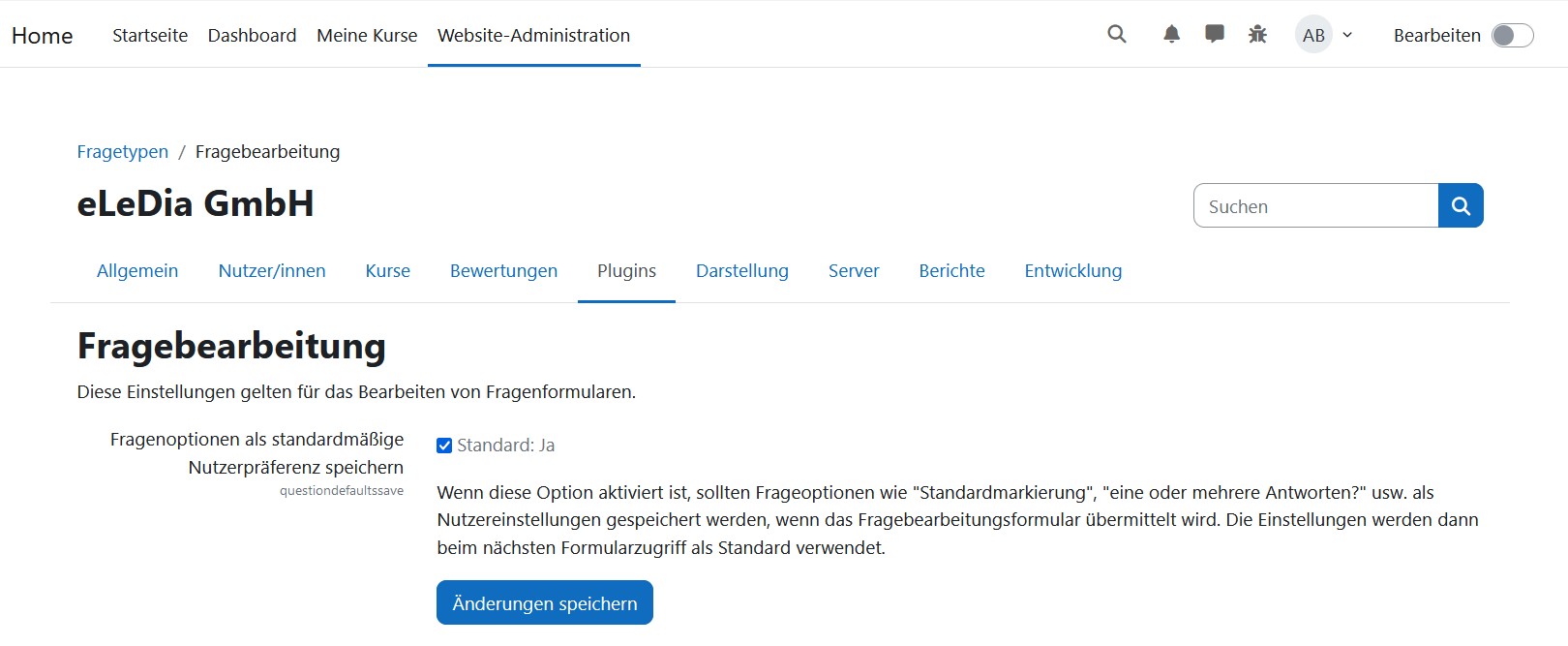Select the Nutzer/innen tab

pos(272,271)
